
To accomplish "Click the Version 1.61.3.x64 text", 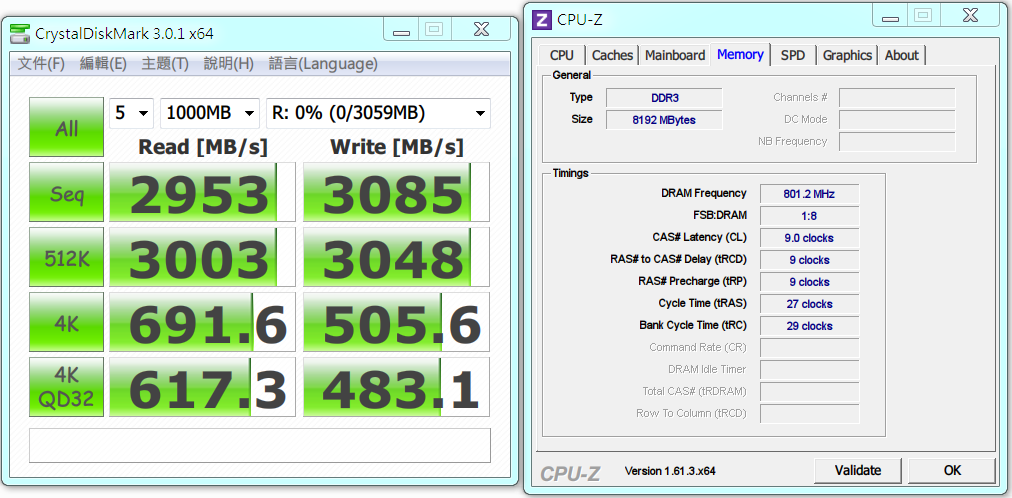I will (x=670, y=471).
